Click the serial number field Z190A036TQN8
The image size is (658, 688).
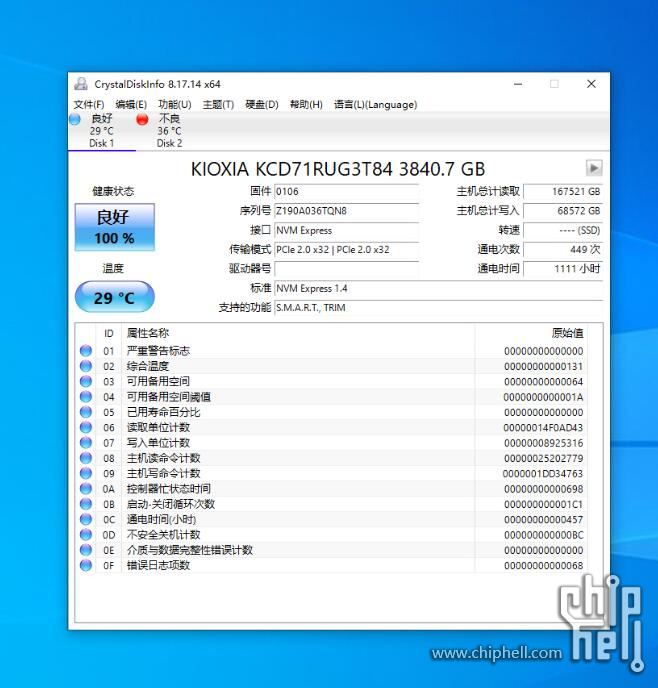[x=346, y=211]
